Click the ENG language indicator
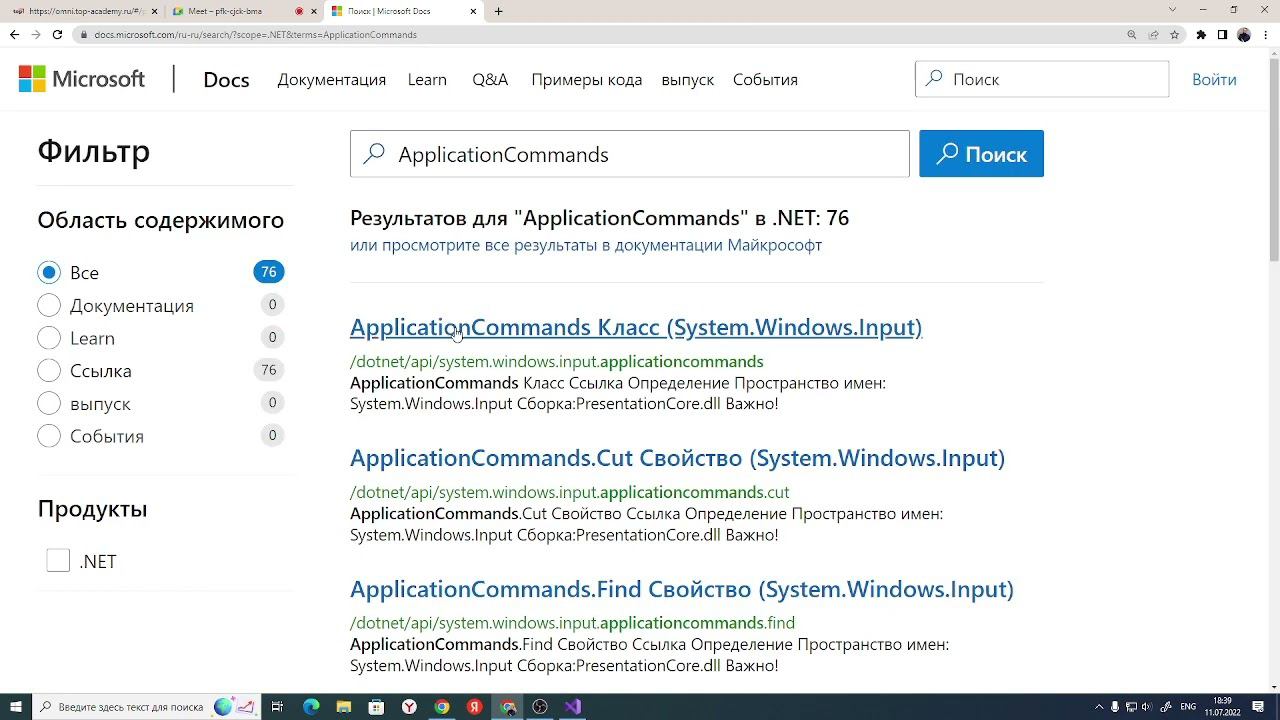The height and width of the screenshot is (720, 1280). pos(1188,707)
